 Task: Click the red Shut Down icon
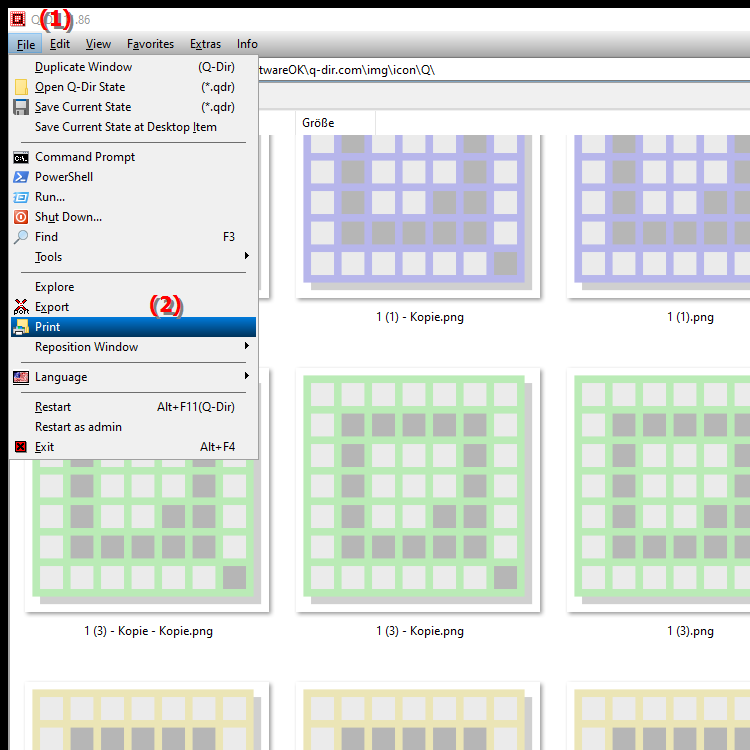[21, 217]
